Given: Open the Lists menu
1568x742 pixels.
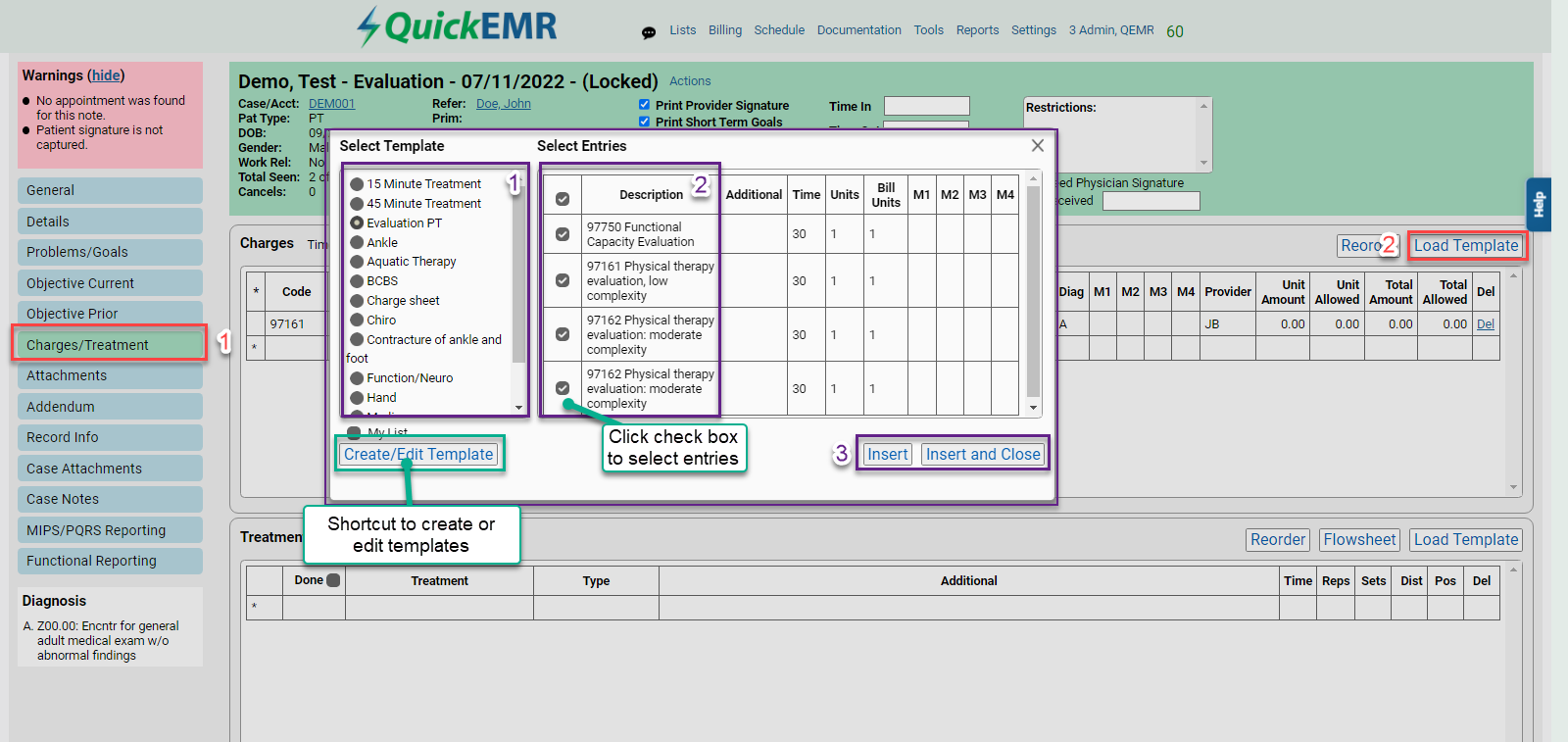Looking at the screenshot, I should tap(683, 30).
